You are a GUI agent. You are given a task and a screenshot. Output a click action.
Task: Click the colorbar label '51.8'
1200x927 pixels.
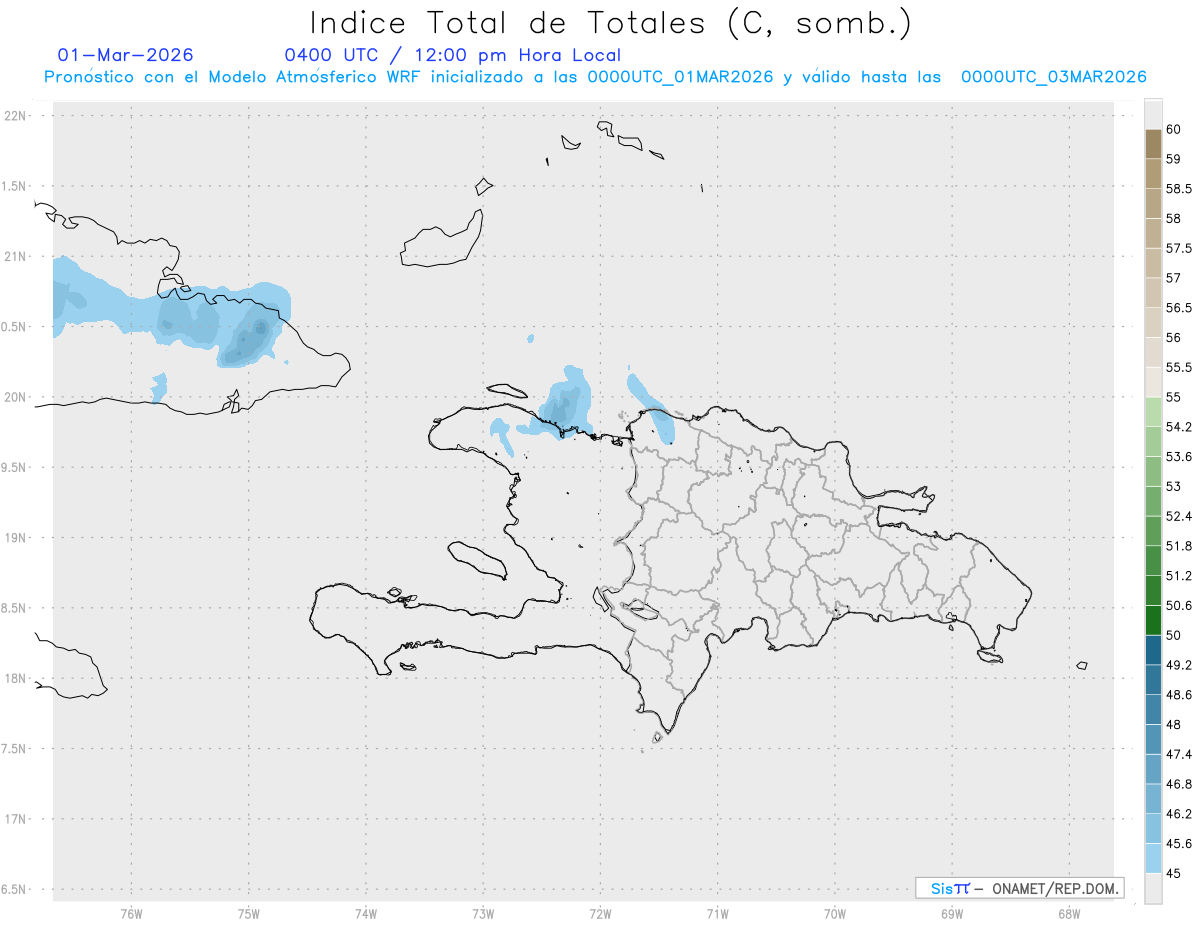click(x=1179, y=546)
